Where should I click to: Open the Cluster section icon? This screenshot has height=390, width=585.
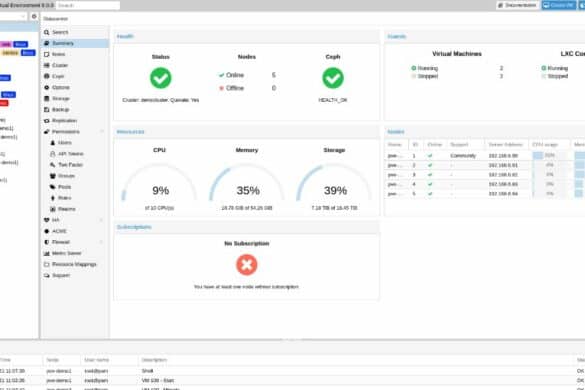click(47, 65)
